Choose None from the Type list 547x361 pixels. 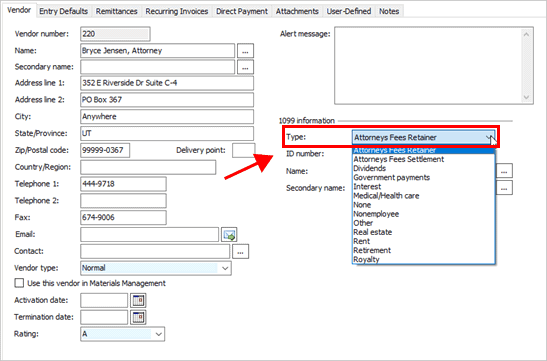[x=424, y=205]
